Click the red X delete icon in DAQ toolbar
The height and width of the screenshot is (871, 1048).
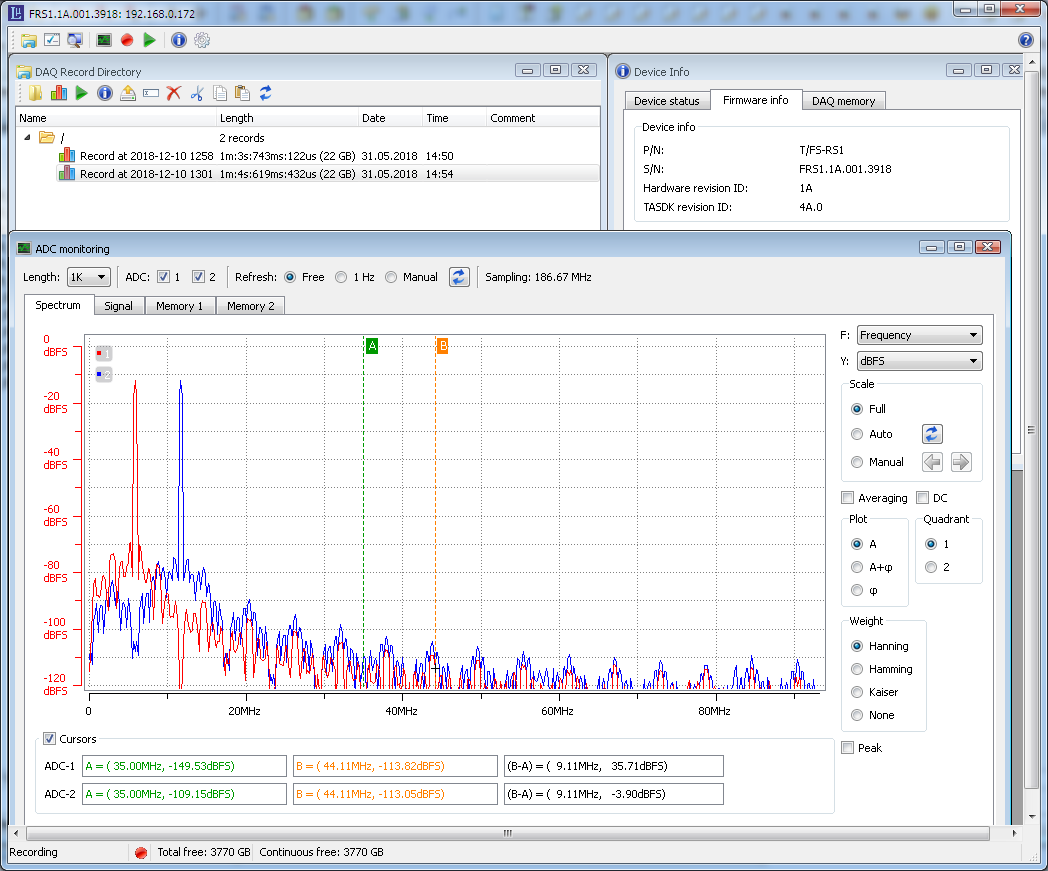(x=174, y=93)
